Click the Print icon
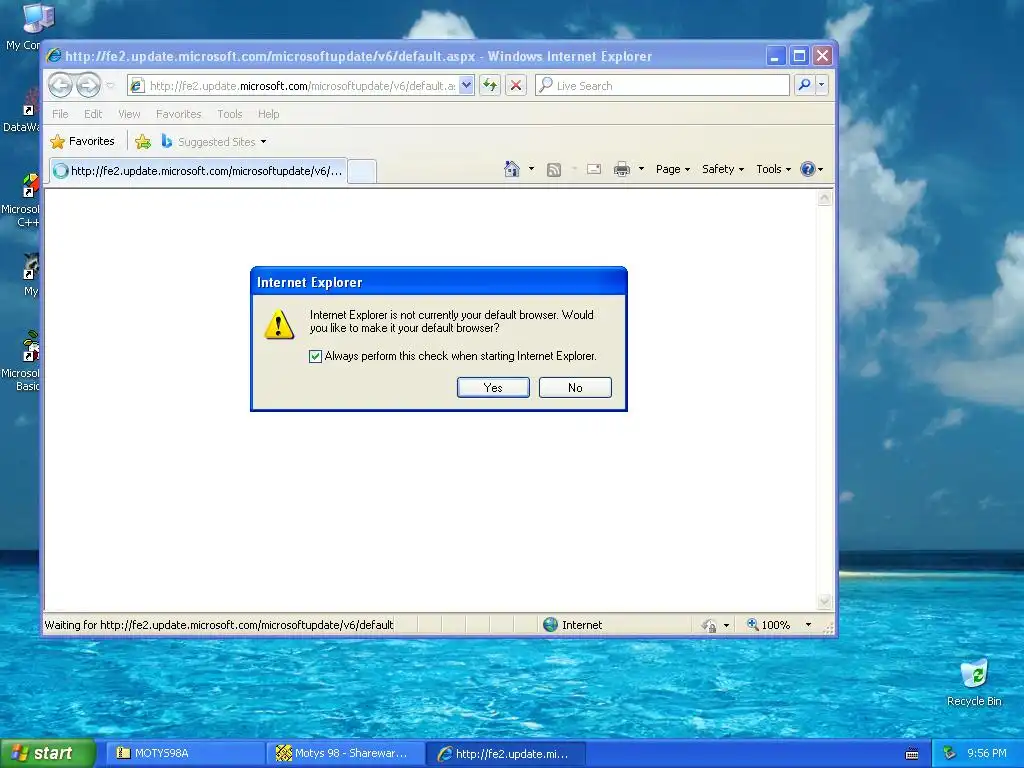The height and width of the screenshot is (768, 1024). (622, 169)
